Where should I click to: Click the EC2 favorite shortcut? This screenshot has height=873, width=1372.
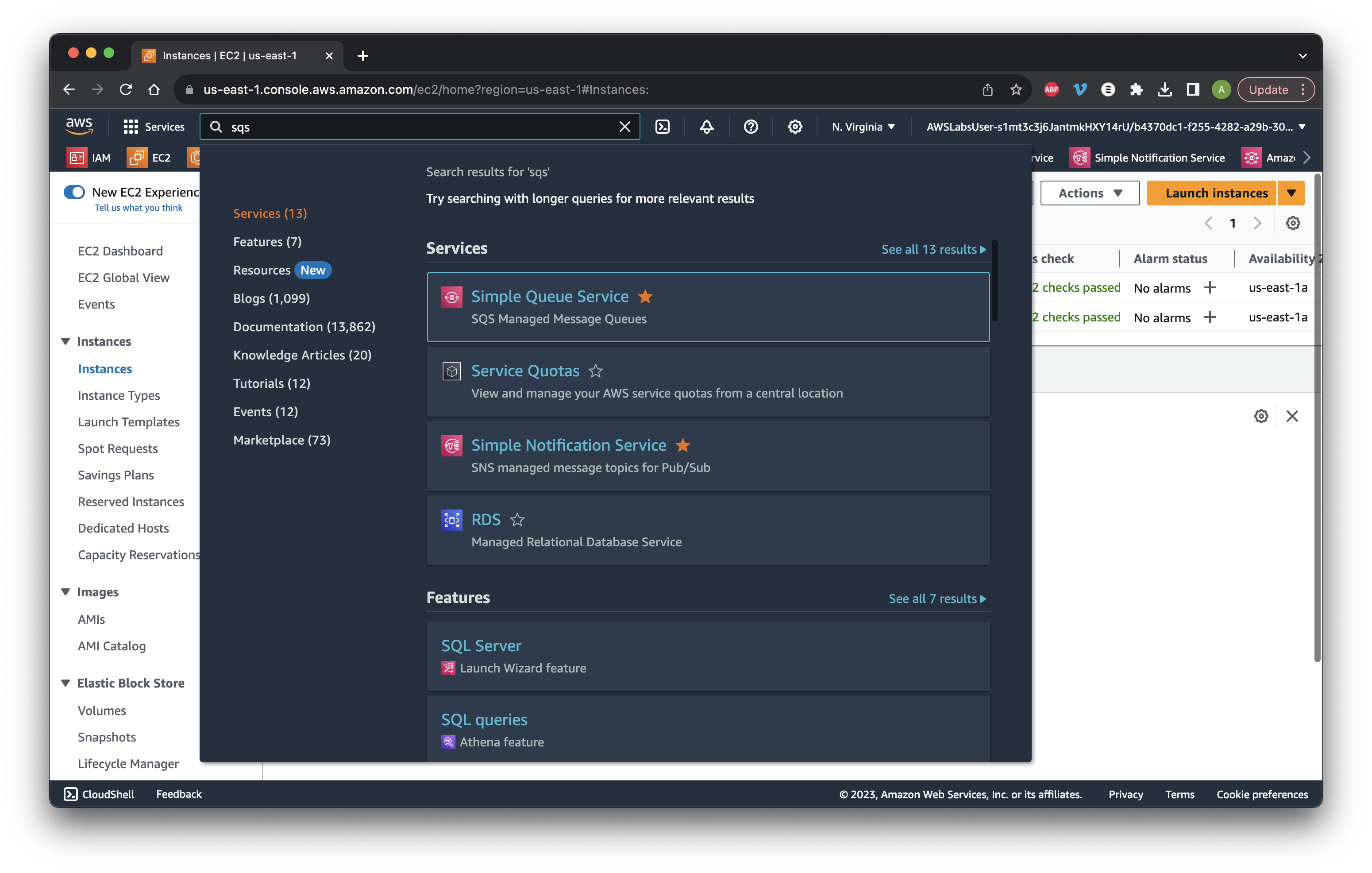[x=149, y=157]
